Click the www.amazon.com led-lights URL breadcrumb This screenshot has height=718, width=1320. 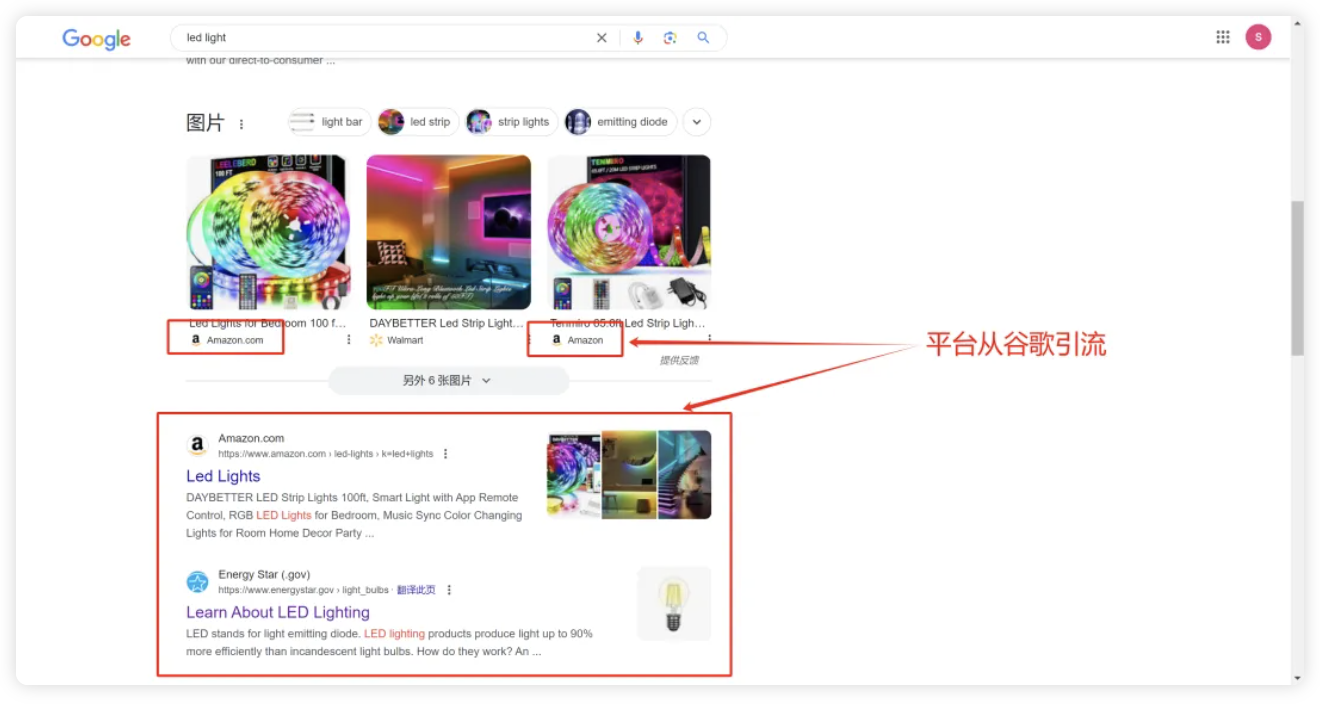click(326, 454)
